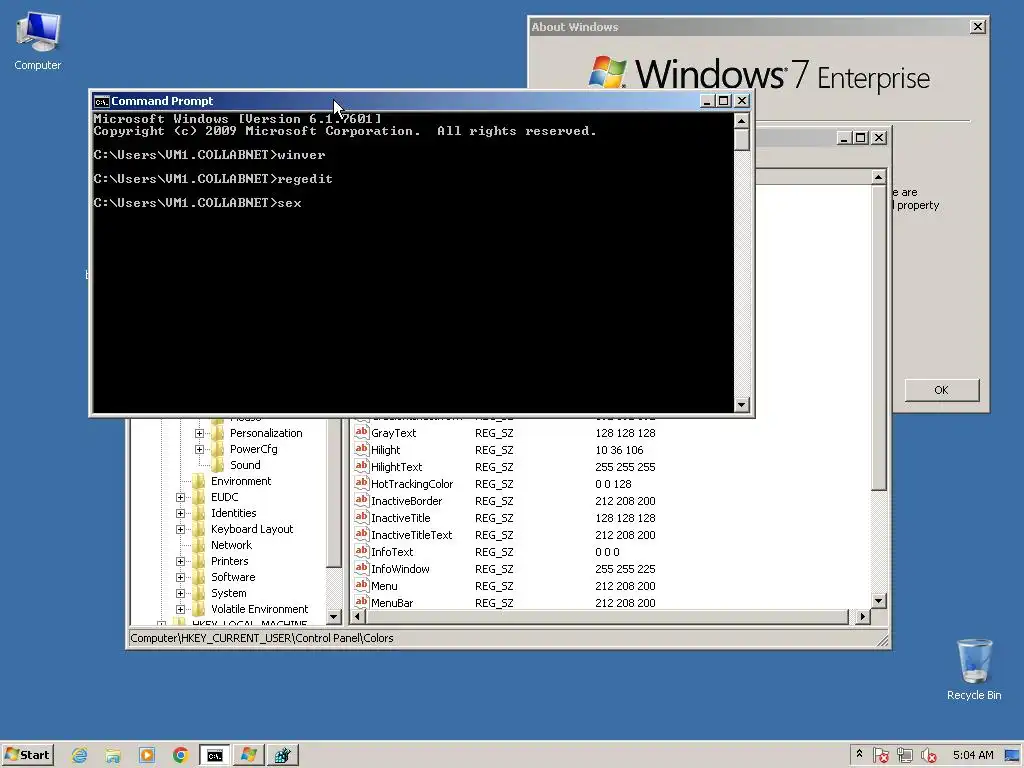This screenshot has height=768, width=1024.
Task: Click the 0 0 128 HotTrackingColor data
Action: pyautogui.click(x=613, y=484)
